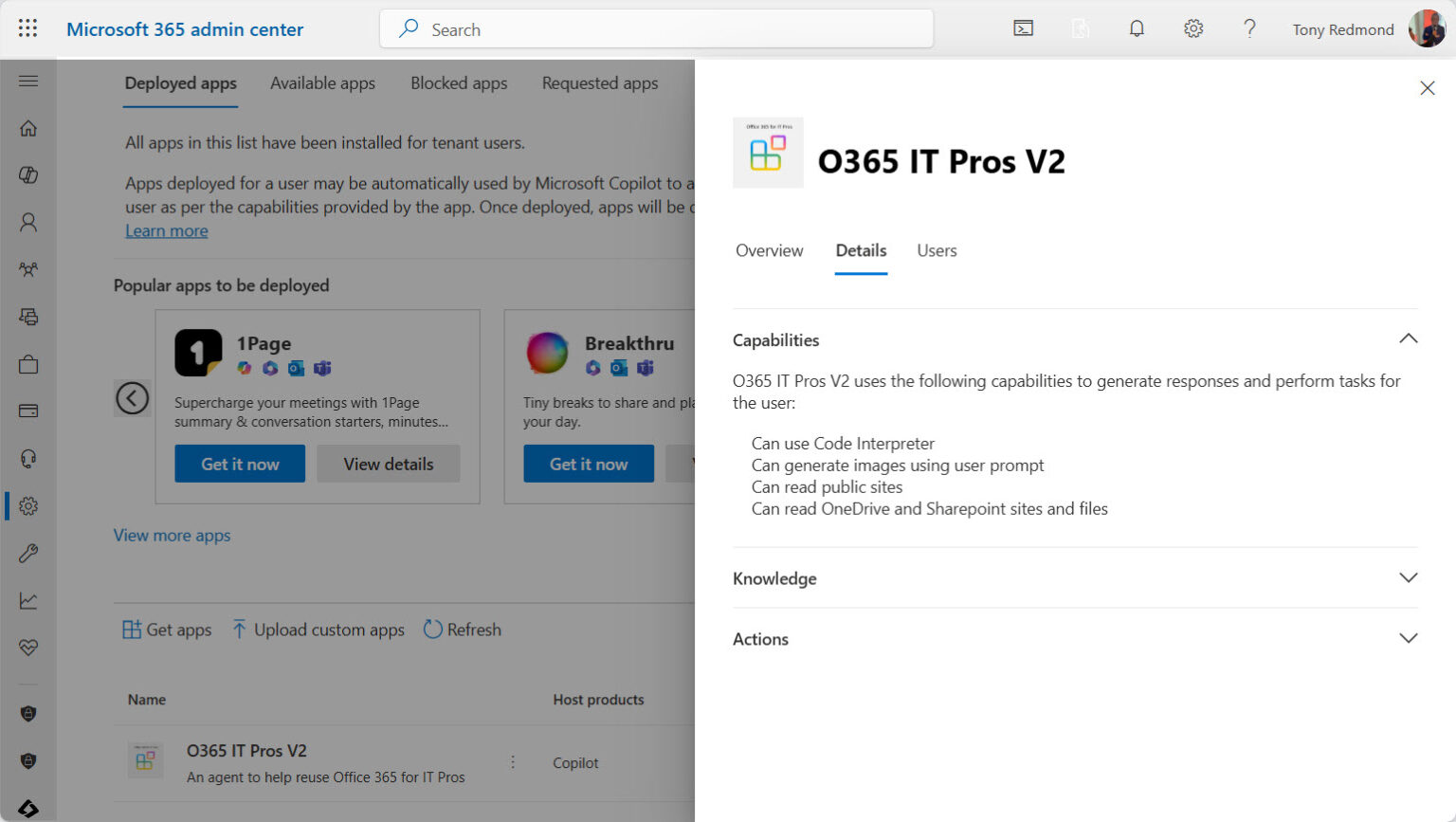Expand the Knowledge section
This screenshot has height=822, width=1456.
pyautogui.click(x=1408, y=578)
